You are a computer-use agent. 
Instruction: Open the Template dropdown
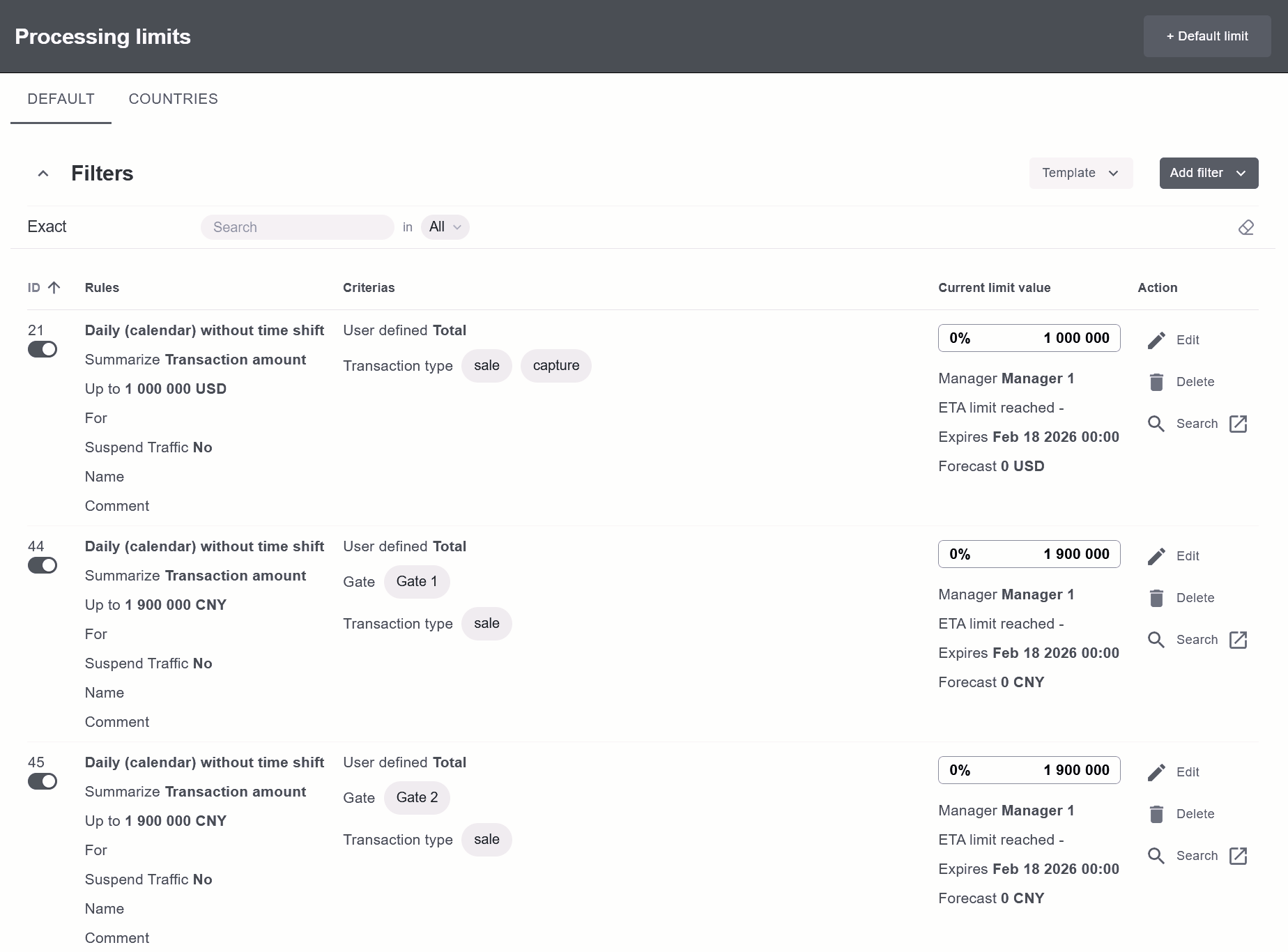tap(1080, 173)
